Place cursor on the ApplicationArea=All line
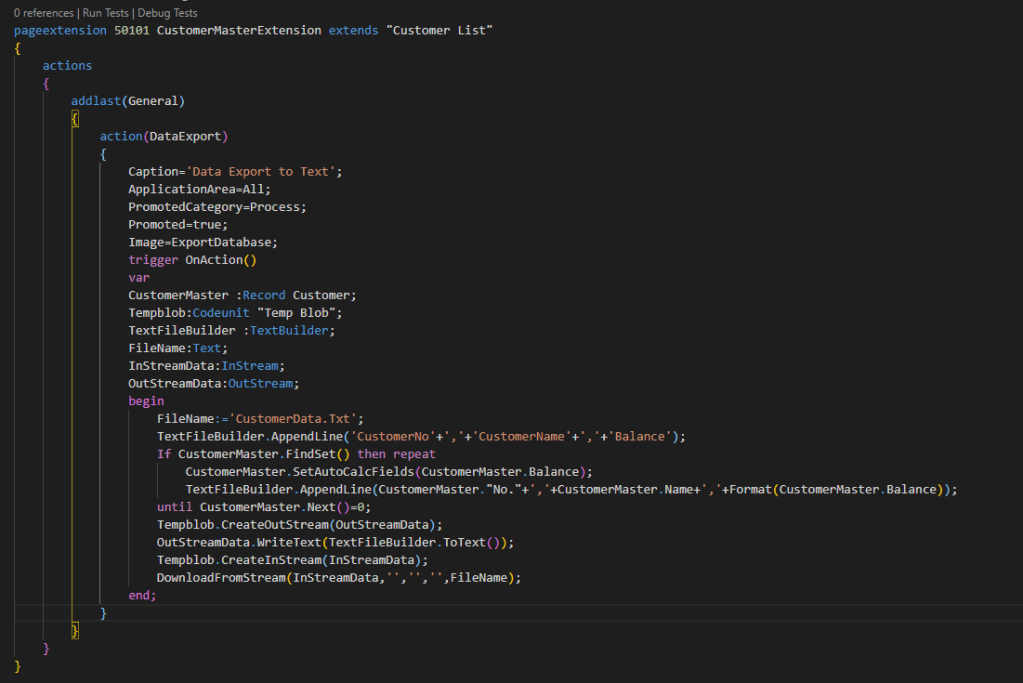Image resolution: width=1023 pixels, height=683 pixels. click(199, 189)
